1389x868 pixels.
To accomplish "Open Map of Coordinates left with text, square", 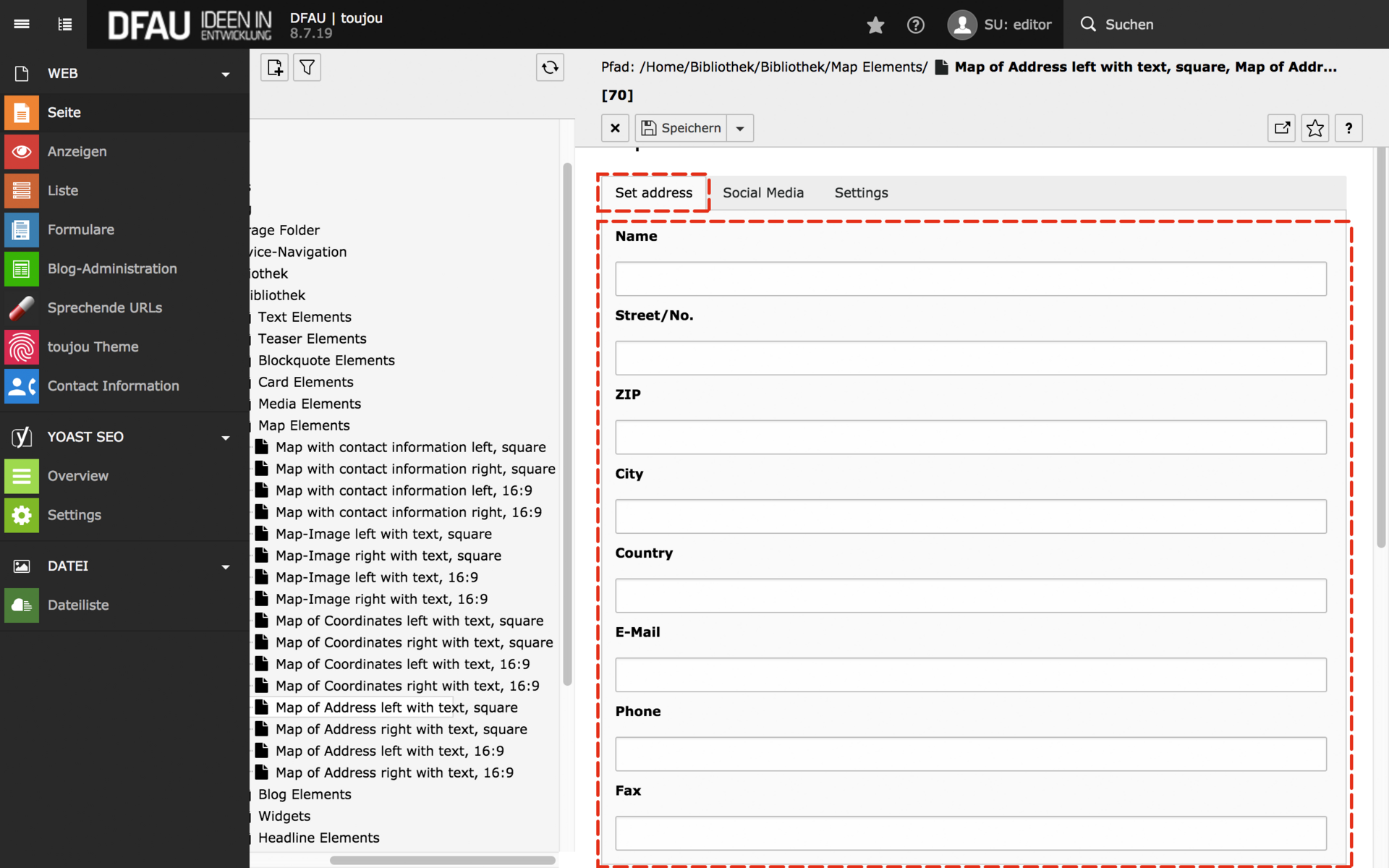I will click(x=409, y=621).
